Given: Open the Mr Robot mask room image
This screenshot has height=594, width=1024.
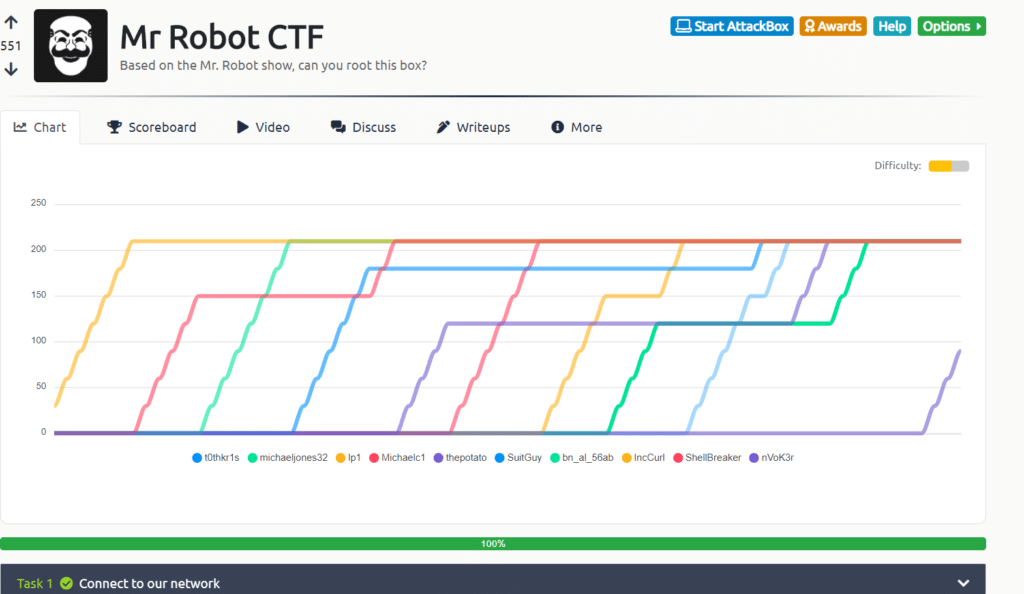Looking at the screenshot, I should pyautogui.click(x=71, y=46).
